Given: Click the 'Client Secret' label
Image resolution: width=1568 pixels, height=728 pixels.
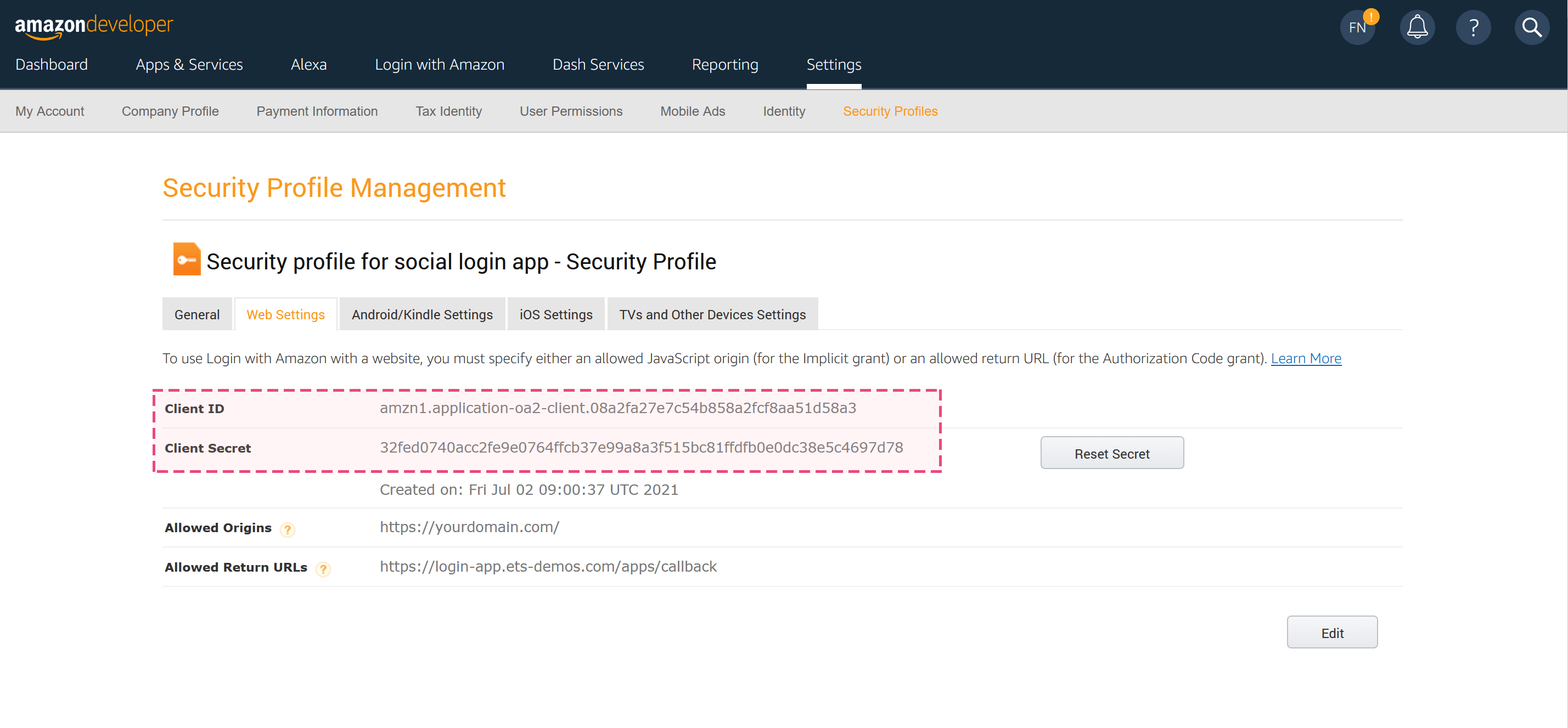Looking at the screenshot, I should 207,448.
